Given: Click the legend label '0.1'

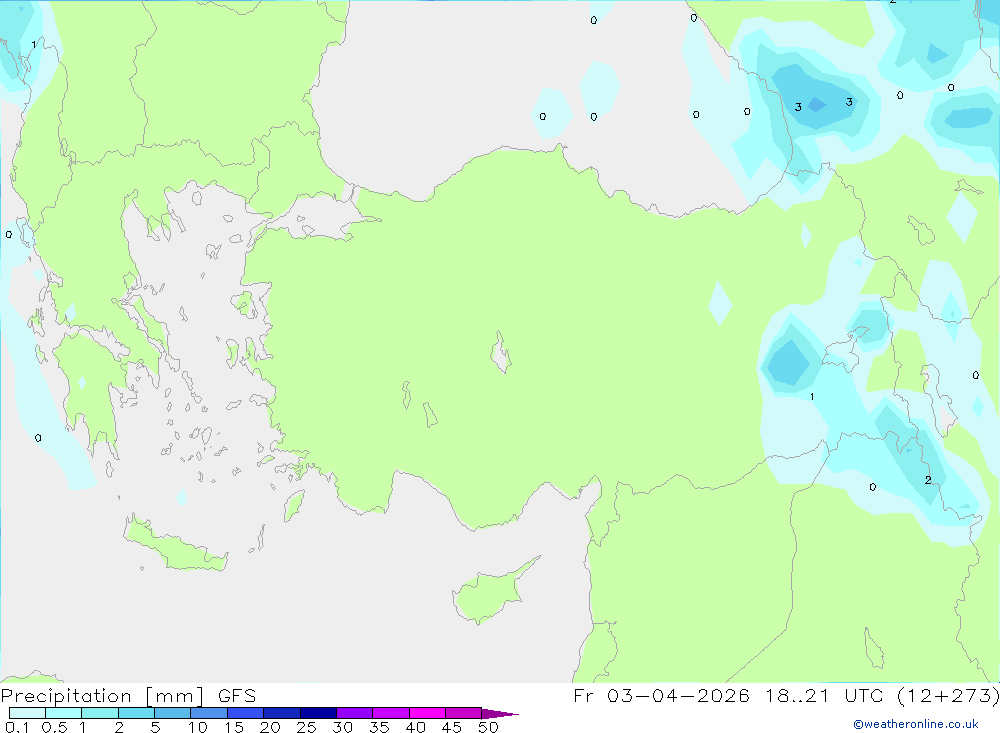Looking at the screenshot, I should click(17, 727).
